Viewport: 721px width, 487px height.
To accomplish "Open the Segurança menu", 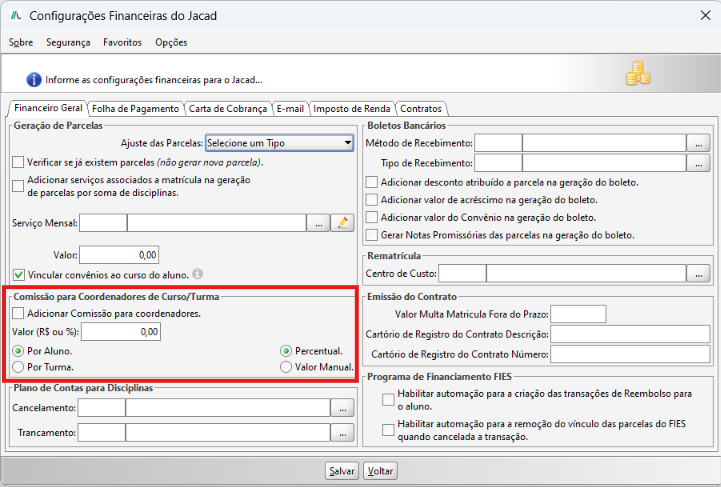I will (x=68, y=42).
